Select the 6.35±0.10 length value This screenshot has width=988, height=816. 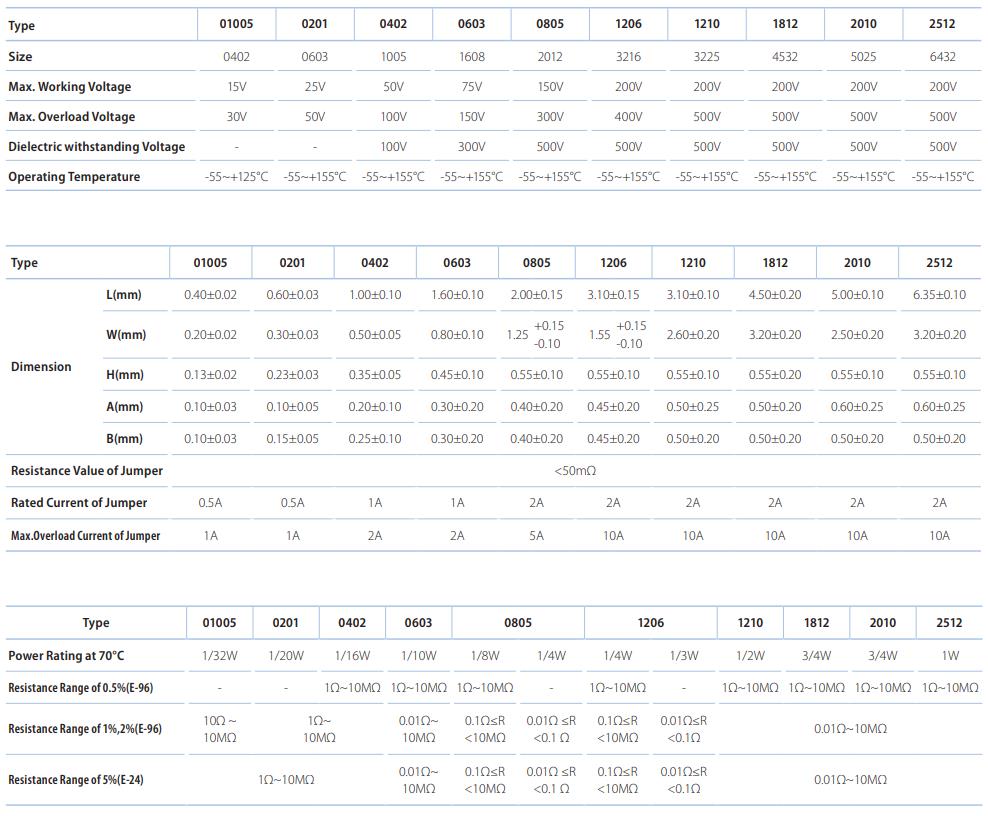[x=939, y=295]
